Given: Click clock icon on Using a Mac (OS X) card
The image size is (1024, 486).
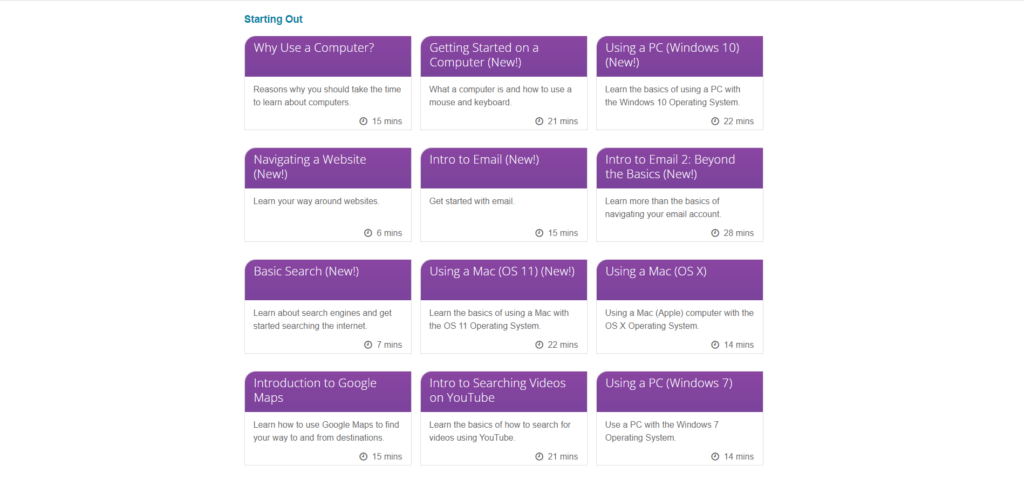Looking at the screenshot, I should coord(715,345).
